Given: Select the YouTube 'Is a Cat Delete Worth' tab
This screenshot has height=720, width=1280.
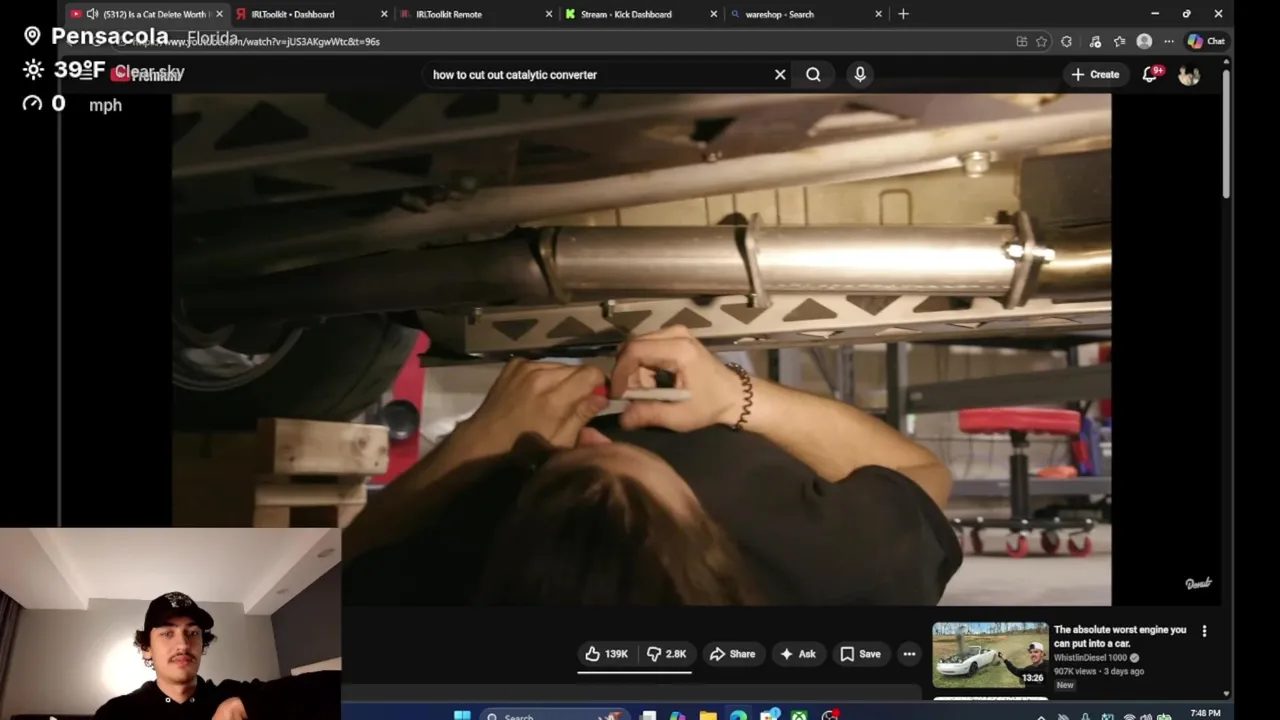Looking at the screenshot, I should click(x=146, y=14).
